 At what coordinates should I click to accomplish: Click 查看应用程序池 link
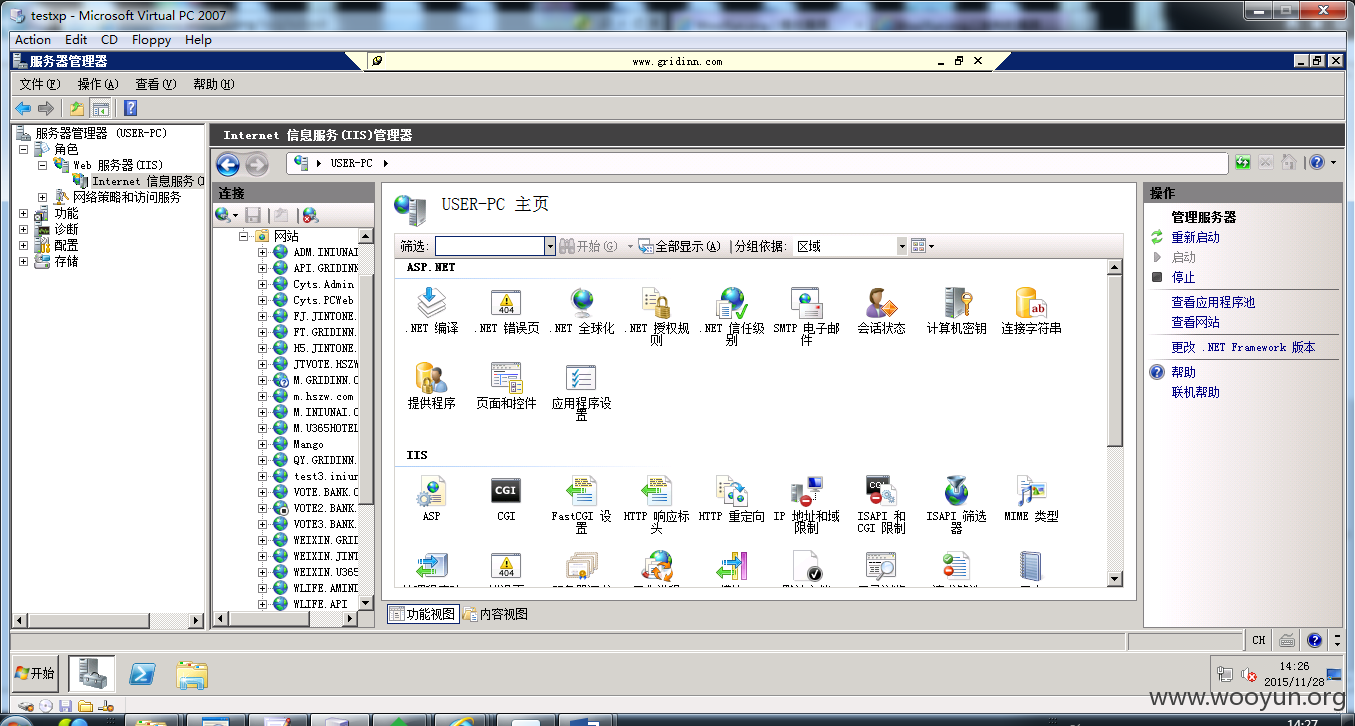pos(1213,302)
